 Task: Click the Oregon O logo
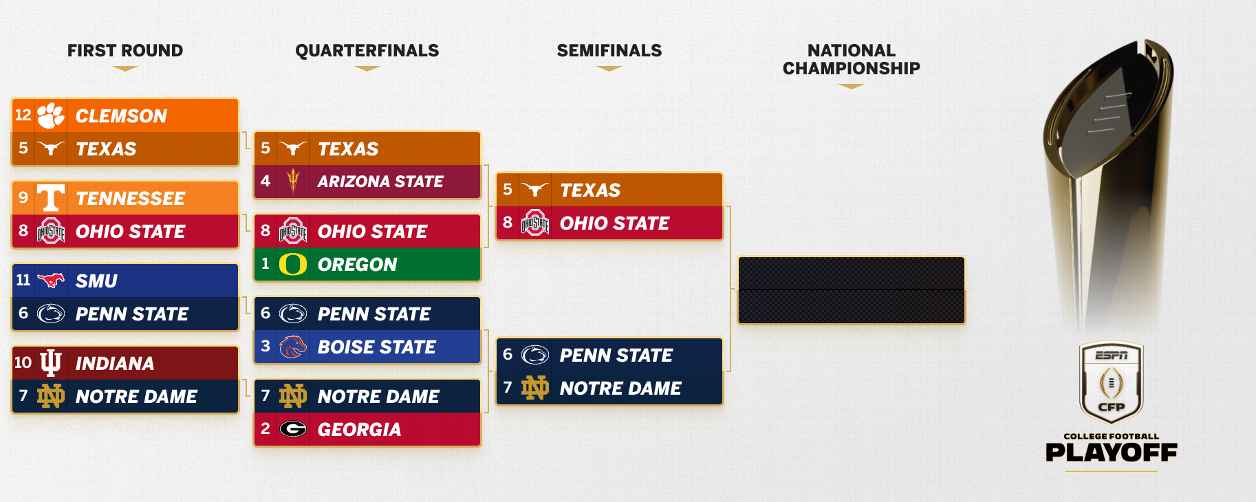click(293, 264)
